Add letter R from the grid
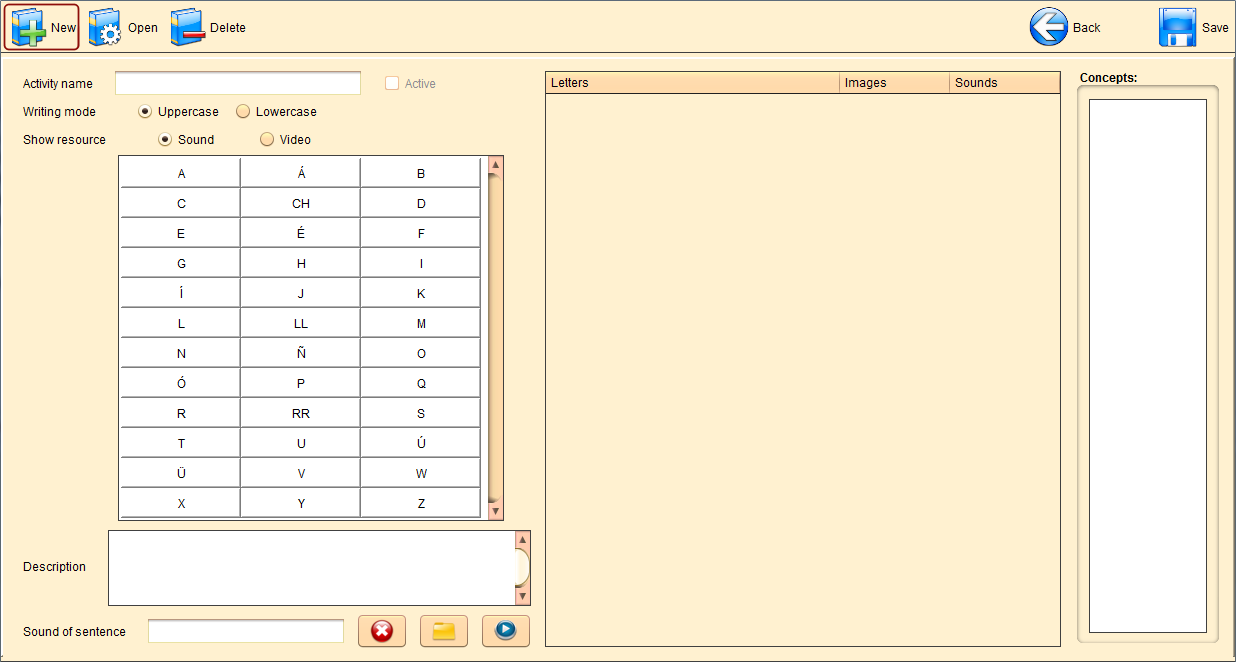Viewport: 1236px width, 662px height. click(181, 413)
